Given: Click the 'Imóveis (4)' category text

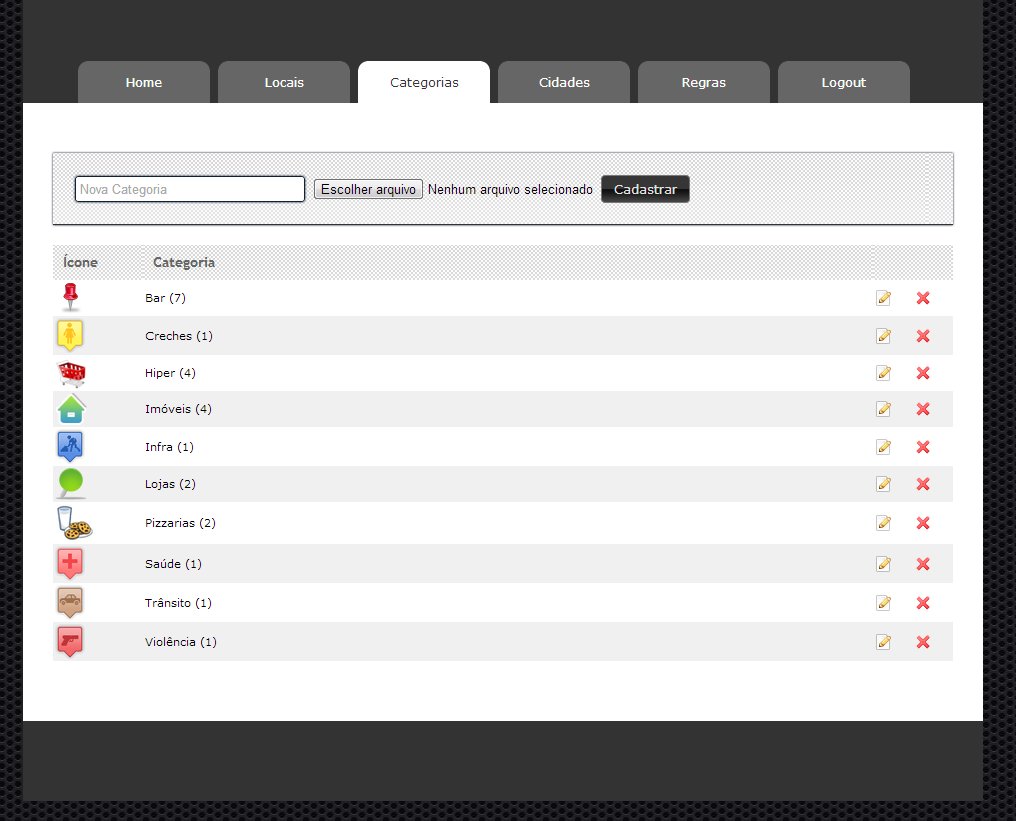Looking at the screenshot, I should (x=178, y=409).
